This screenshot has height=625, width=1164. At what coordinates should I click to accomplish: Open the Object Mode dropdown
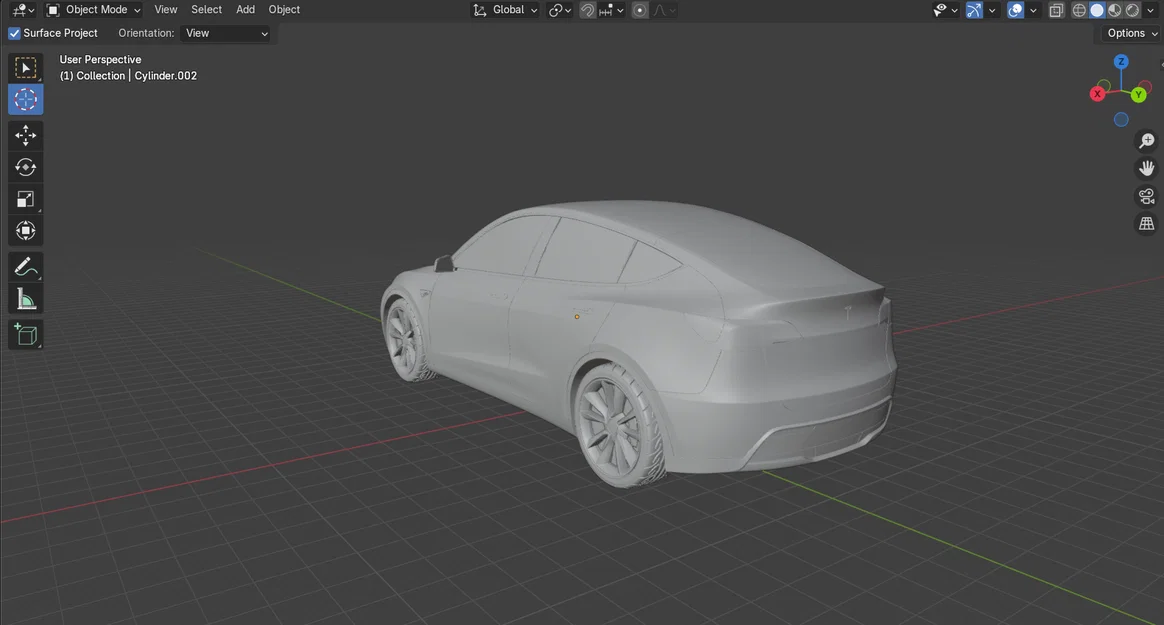coord(97,9)
